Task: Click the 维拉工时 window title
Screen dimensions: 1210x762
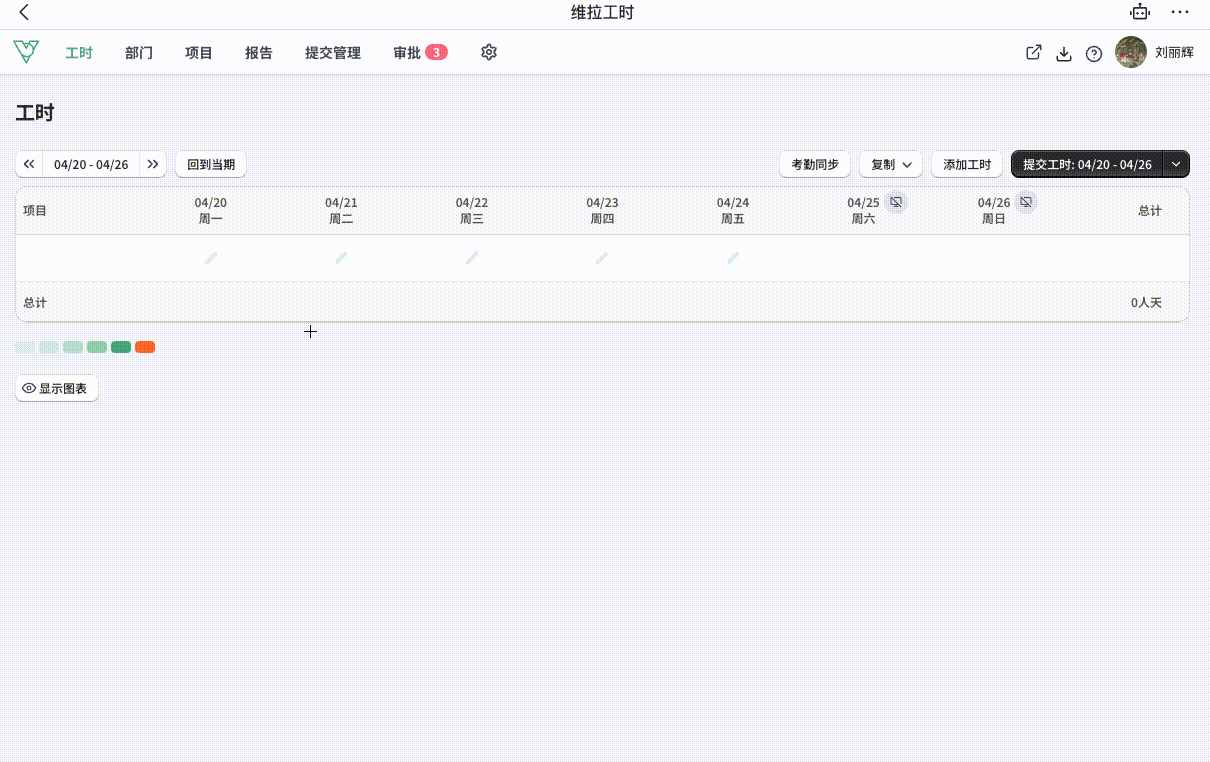Action: click(x=602, y=13)
